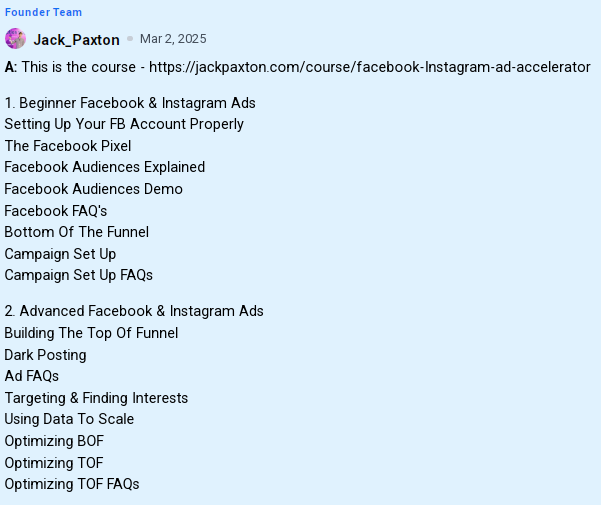Click the Setting Up Your FB Account line
The height and width of the screenshot is (505, 601).
coord(124,124)
